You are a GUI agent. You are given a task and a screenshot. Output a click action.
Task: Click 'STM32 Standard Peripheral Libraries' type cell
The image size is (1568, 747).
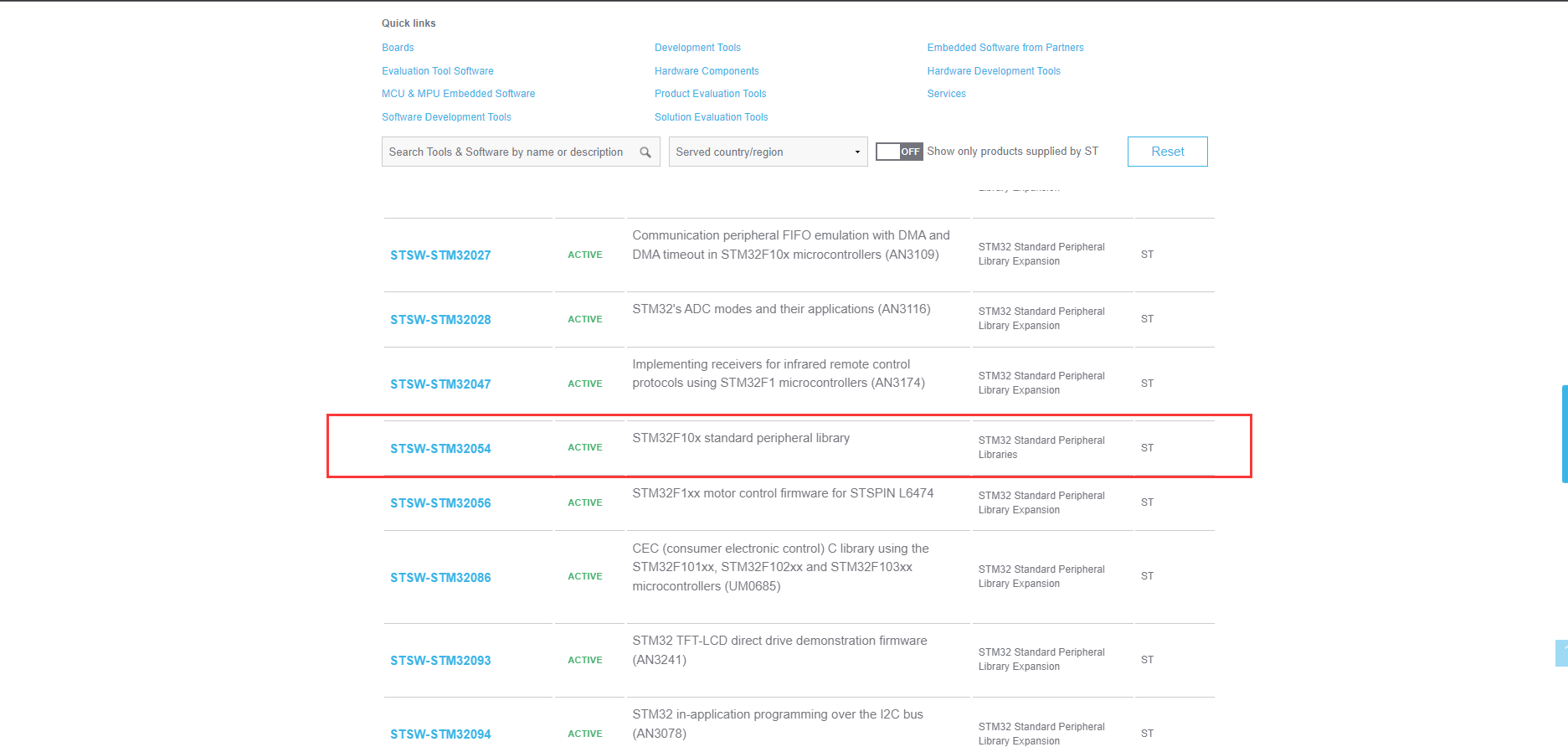pyautogui.click(x=1041, y=447)
